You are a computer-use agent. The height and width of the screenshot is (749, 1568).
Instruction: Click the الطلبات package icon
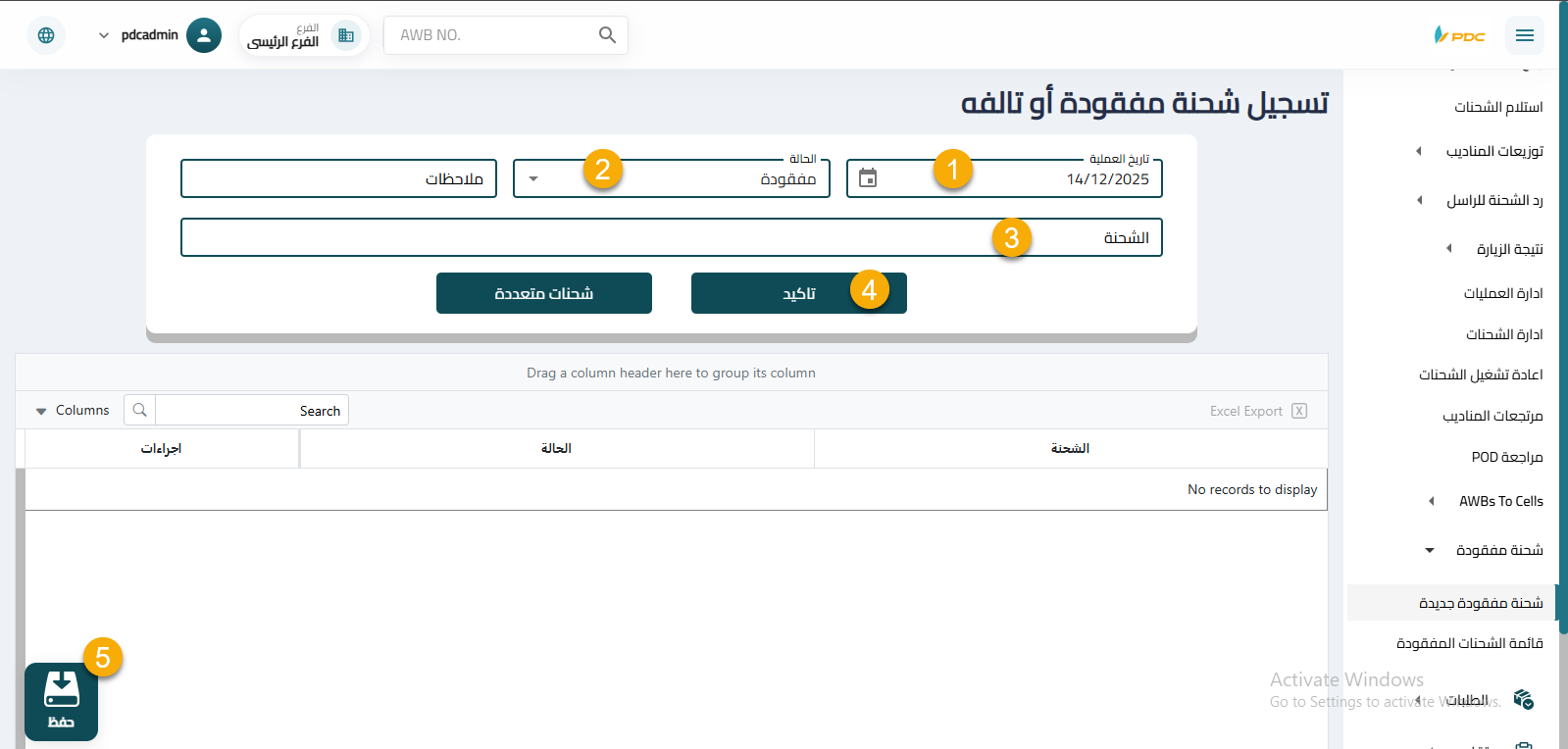tap(1523, 699)
